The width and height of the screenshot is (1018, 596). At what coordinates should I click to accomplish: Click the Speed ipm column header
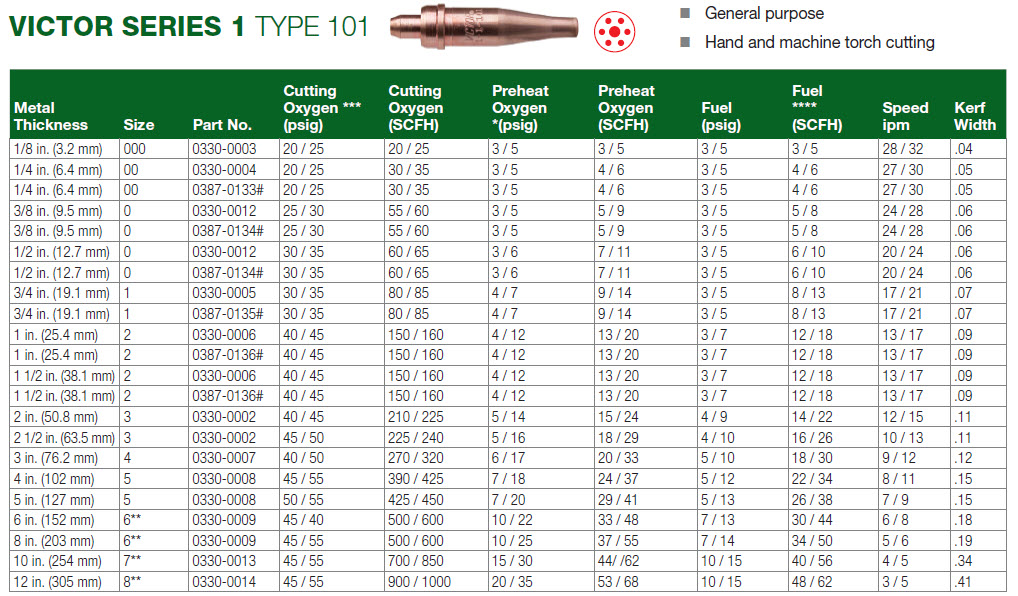click(x=905, y=116)
